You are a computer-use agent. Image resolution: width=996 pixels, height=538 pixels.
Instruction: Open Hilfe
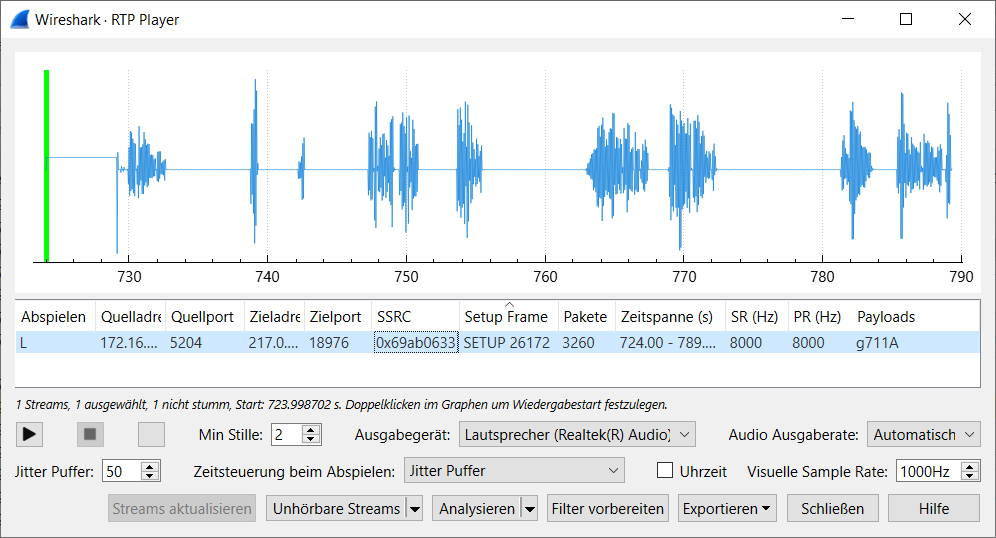[934, 509]
